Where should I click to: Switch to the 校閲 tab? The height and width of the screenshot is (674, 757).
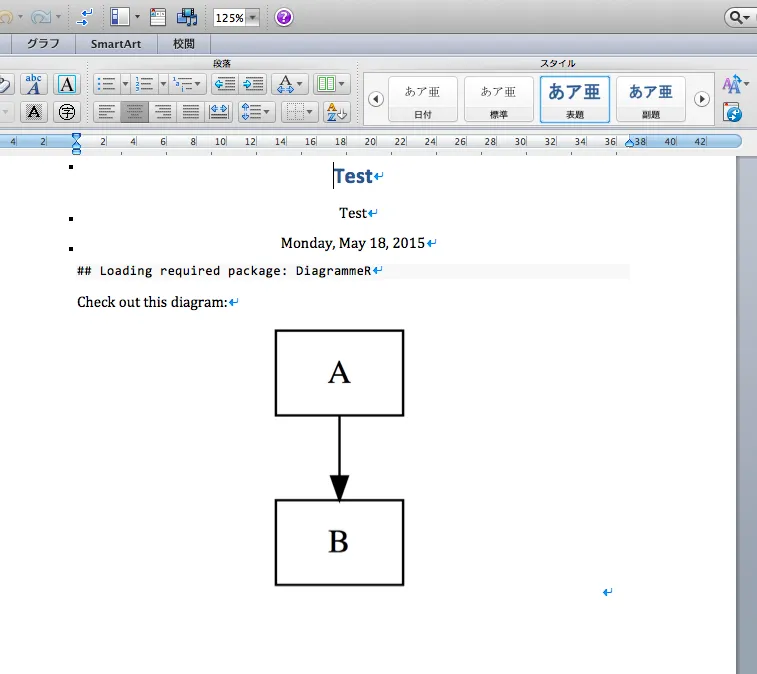[184, 44]
